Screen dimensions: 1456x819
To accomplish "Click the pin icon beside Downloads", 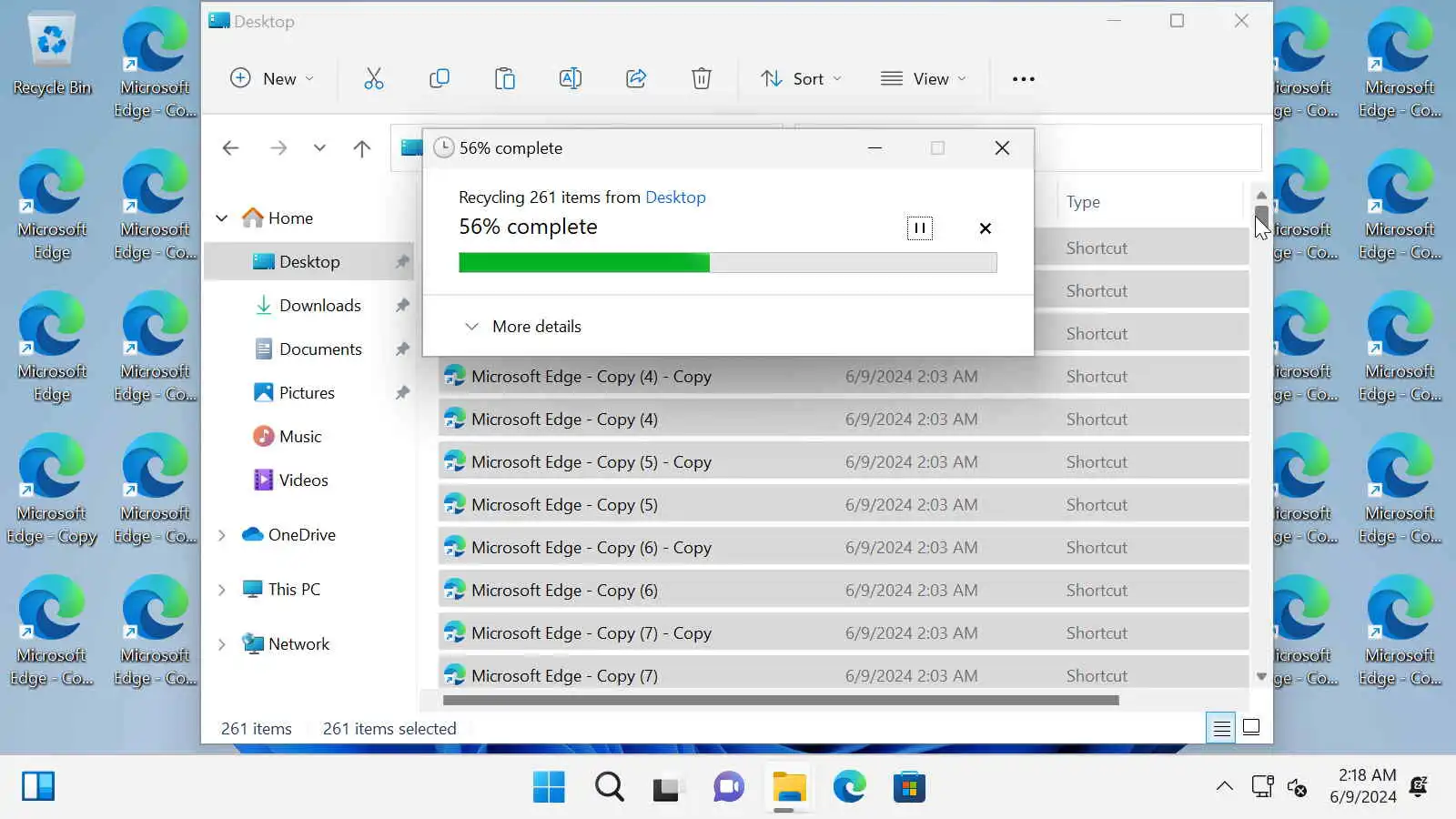I will (x=402, y=306).
